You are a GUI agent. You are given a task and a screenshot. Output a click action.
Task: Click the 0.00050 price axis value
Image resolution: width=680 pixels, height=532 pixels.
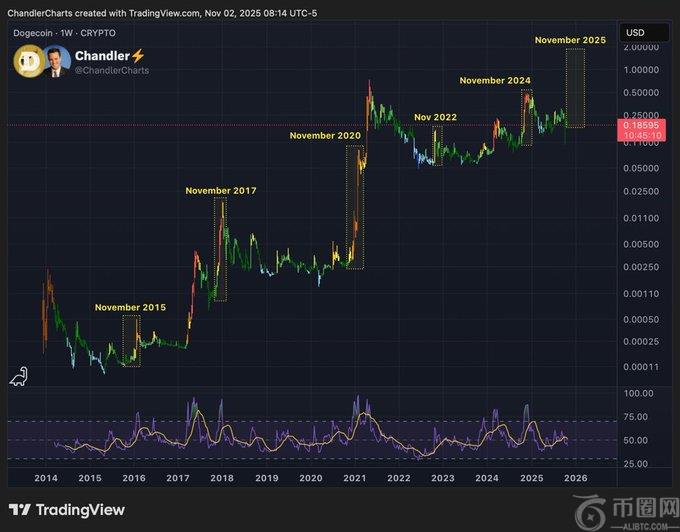(x=641, y=319)
